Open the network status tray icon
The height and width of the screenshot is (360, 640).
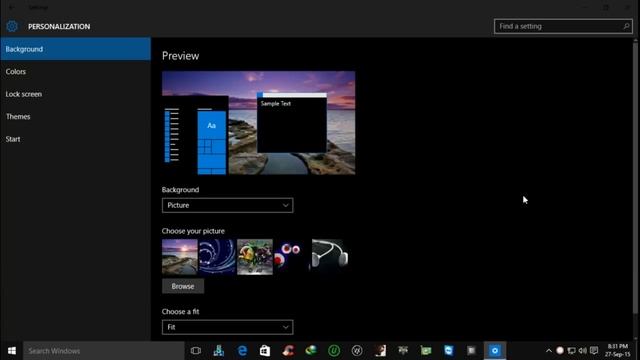click(571, 351)
